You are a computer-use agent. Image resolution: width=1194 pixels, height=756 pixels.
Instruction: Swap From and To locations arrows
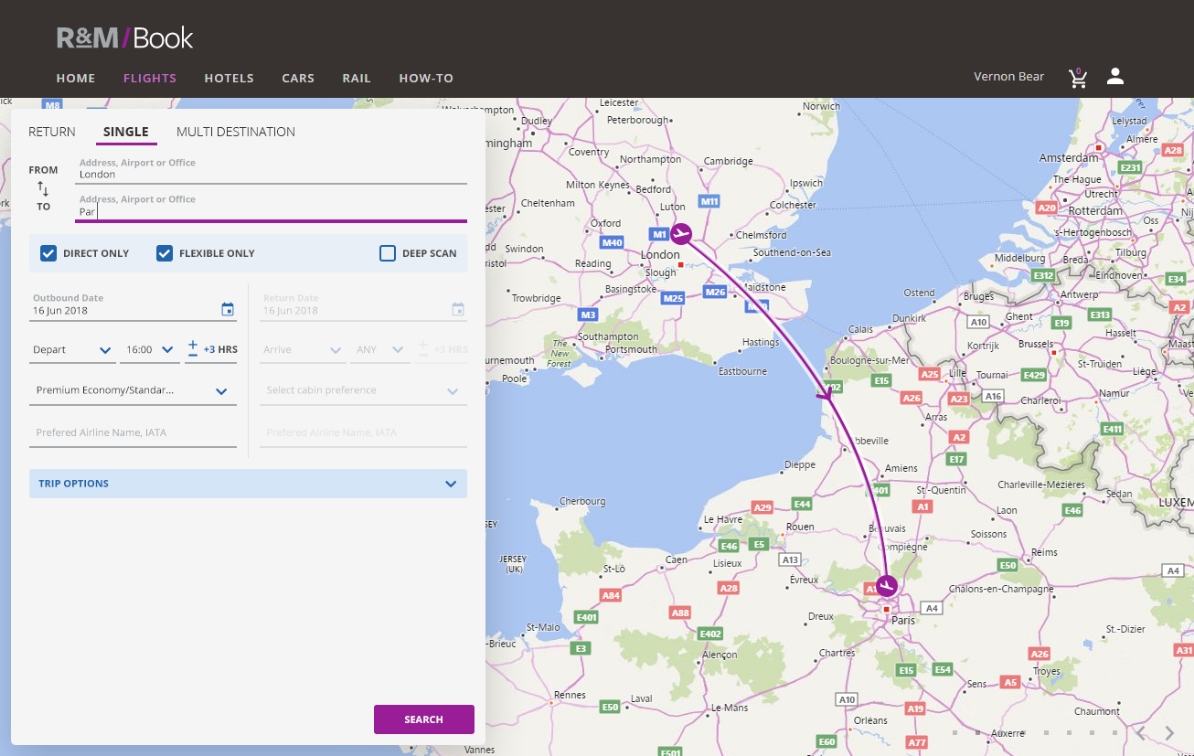43,188
